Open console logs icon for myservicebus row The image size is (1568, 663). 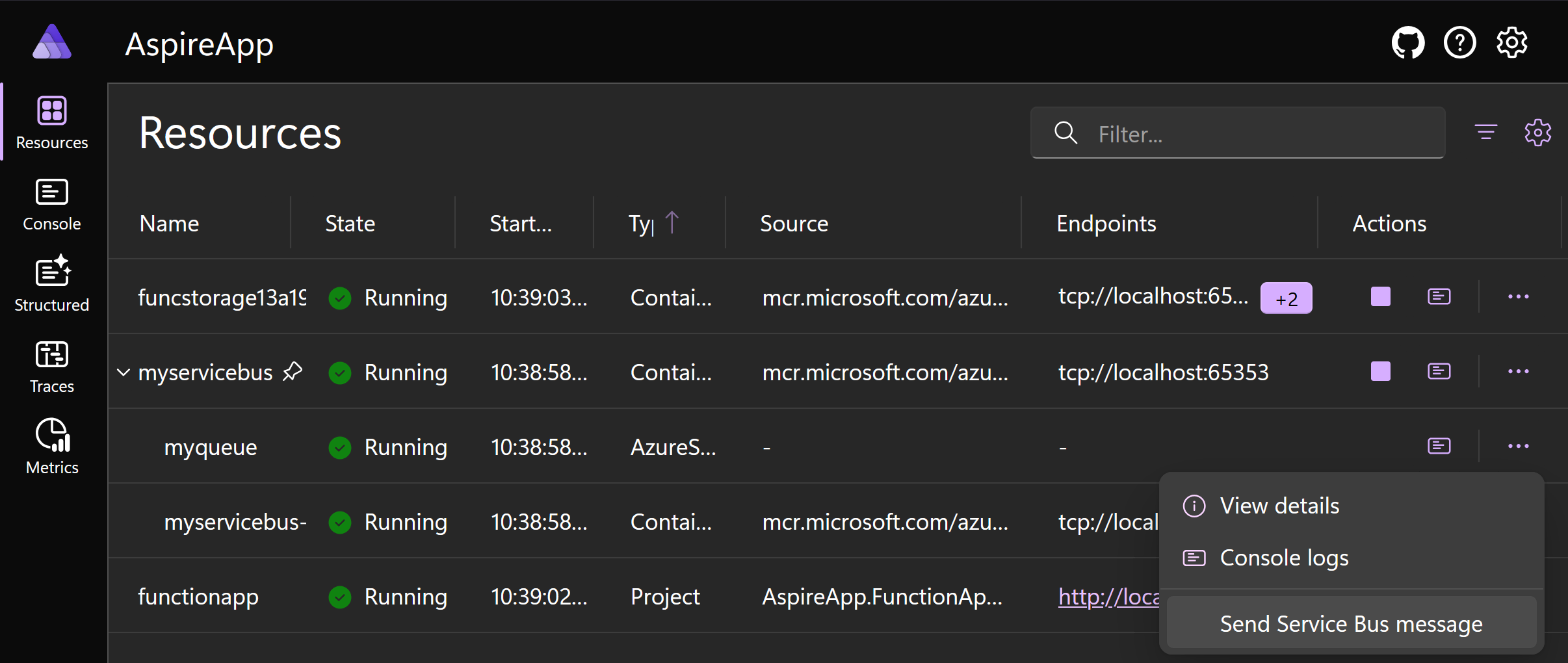[1439, 372]
